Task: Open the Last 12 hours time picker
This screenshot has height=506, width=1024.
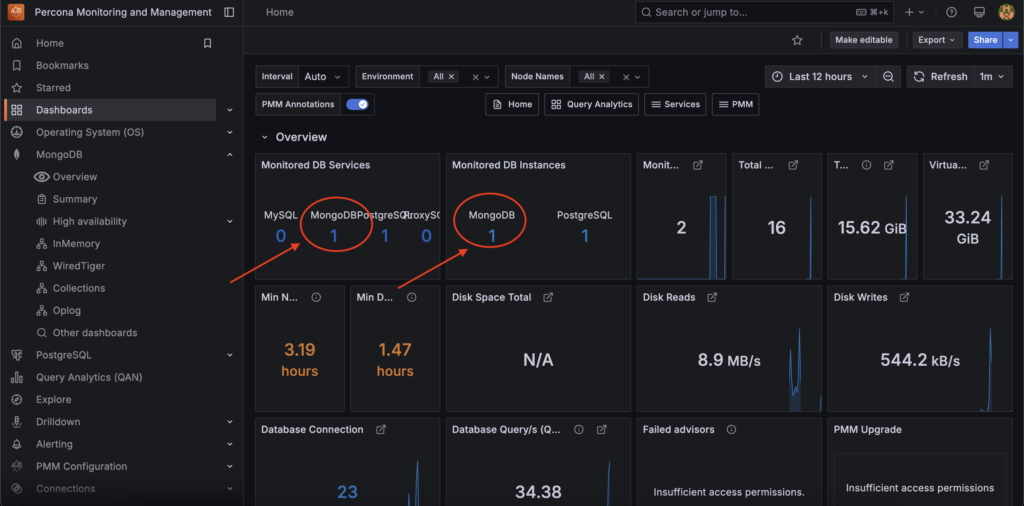Action: tap(820, 76)
